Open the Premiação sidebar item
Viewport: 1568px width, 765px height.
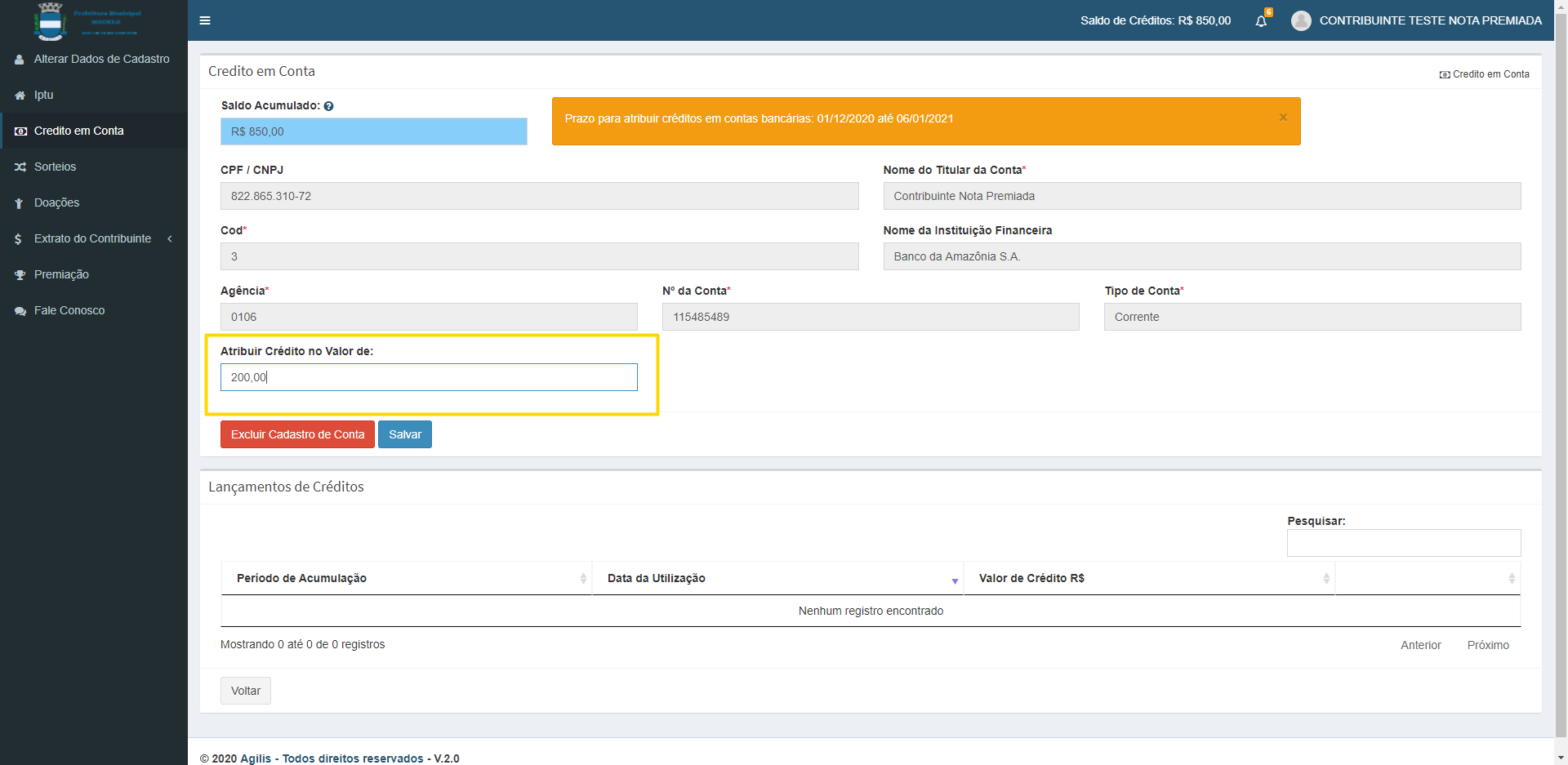[x=61, y=274]
